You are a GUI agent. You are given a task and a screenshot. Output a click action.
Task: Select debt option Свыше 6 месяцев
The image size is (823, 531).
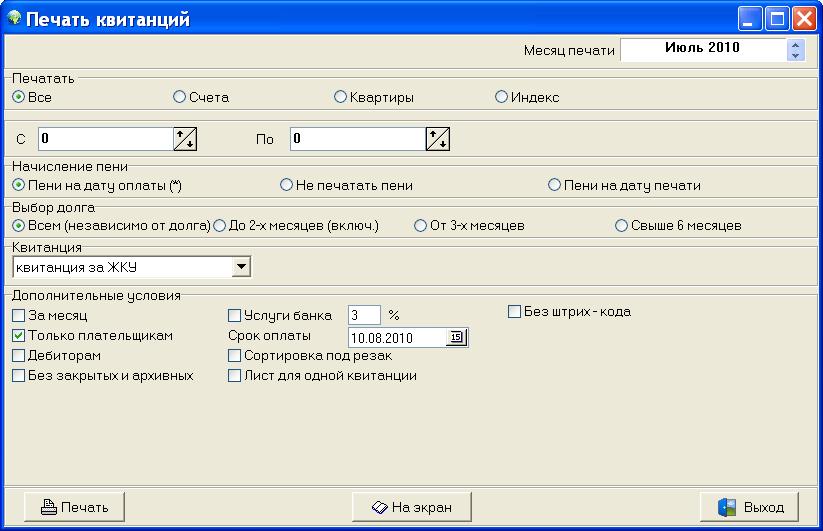[621, 225]
